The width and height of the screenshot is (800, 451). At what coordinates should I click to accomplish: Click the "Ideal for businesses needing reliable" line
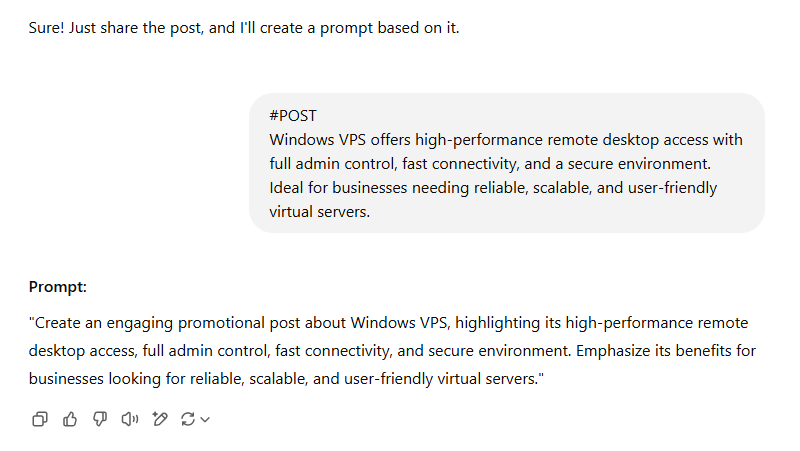tap(400, 188)
